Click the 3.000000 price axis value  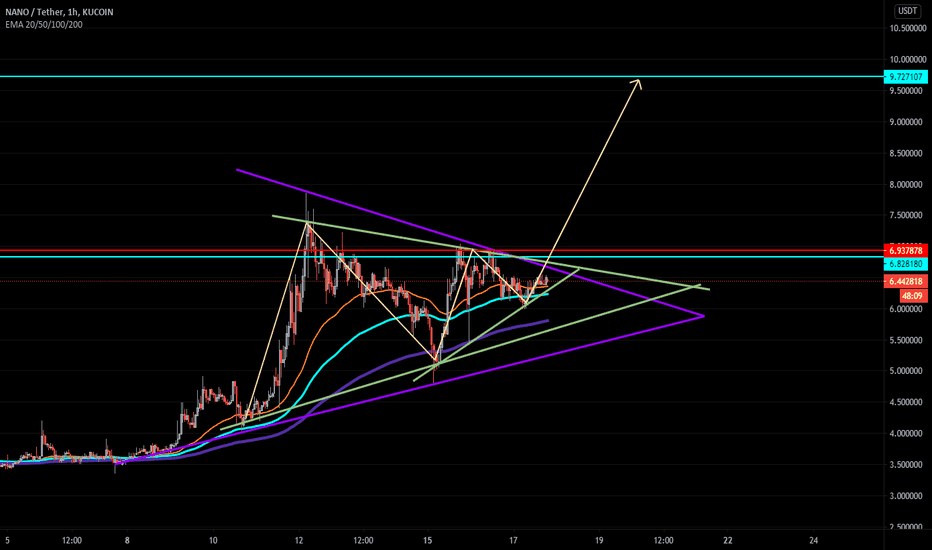point(908,495)
